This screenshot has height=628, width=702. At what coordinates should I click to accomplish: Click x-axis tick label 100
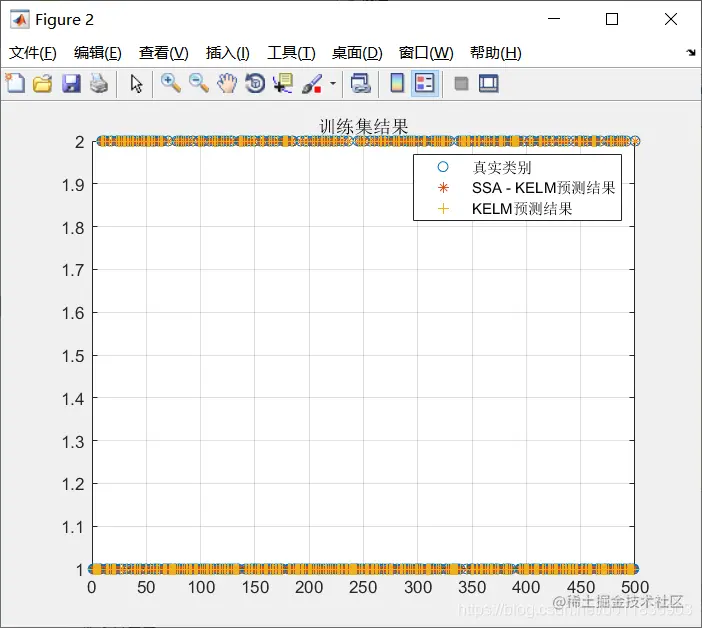pyautogui.click(x=201, y=587)
